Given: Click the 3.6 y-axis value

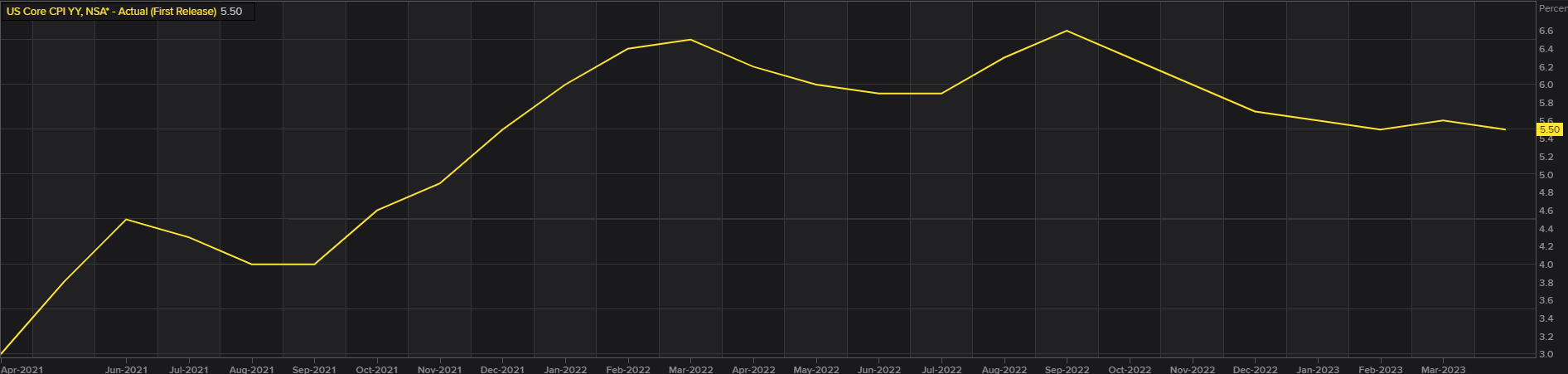Looking at the screenshot, I should 1546,300.
